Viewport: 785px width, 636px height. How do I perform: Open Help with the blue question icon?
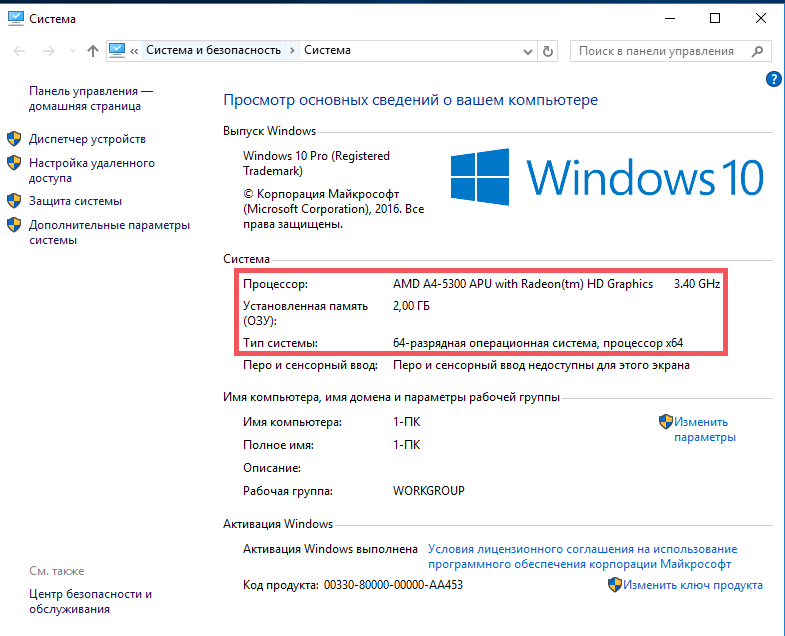click(x=774, y=79)
